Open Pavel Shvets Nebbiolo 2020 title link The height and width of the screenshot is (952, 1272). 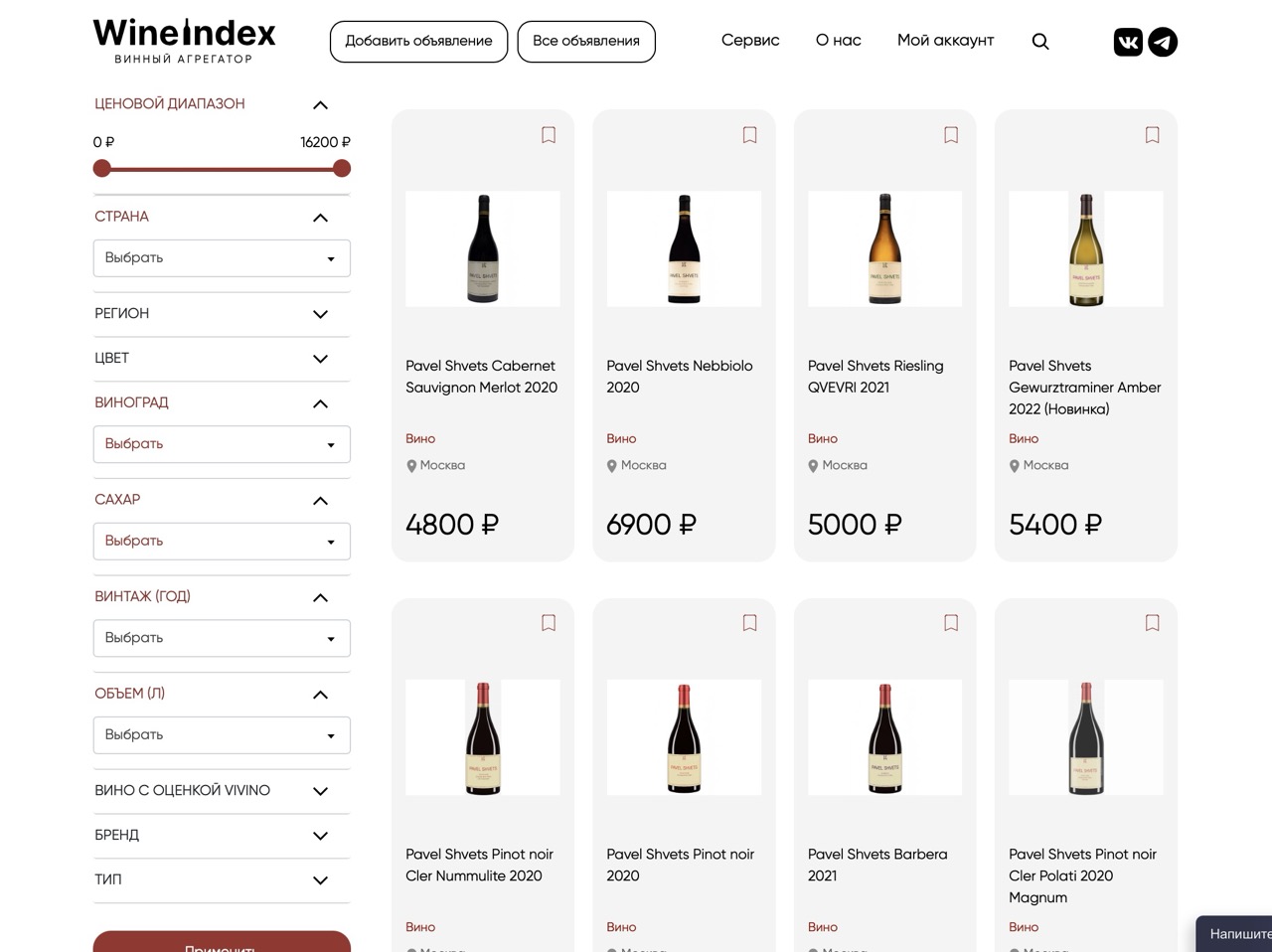[680, 377]
